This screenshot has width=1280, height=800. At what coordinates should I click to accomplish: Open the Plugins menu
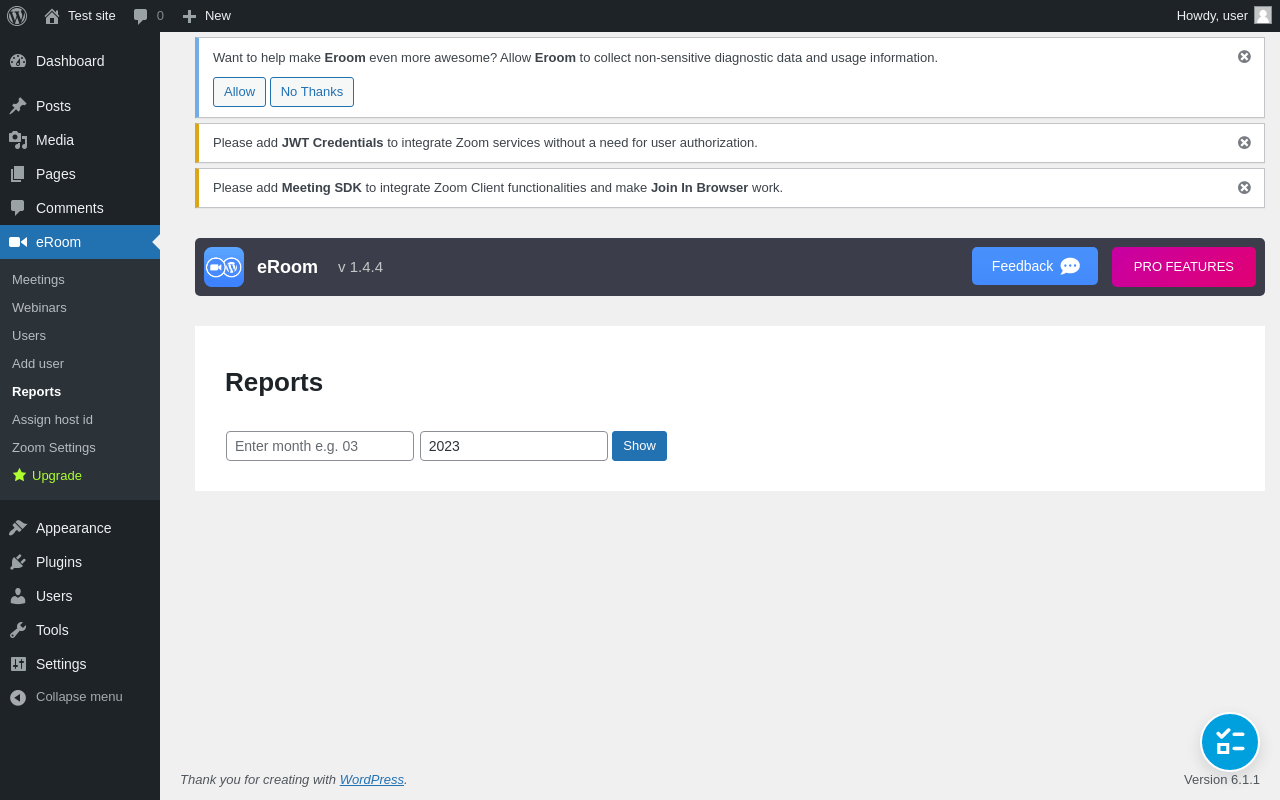[x=80, y=562]
